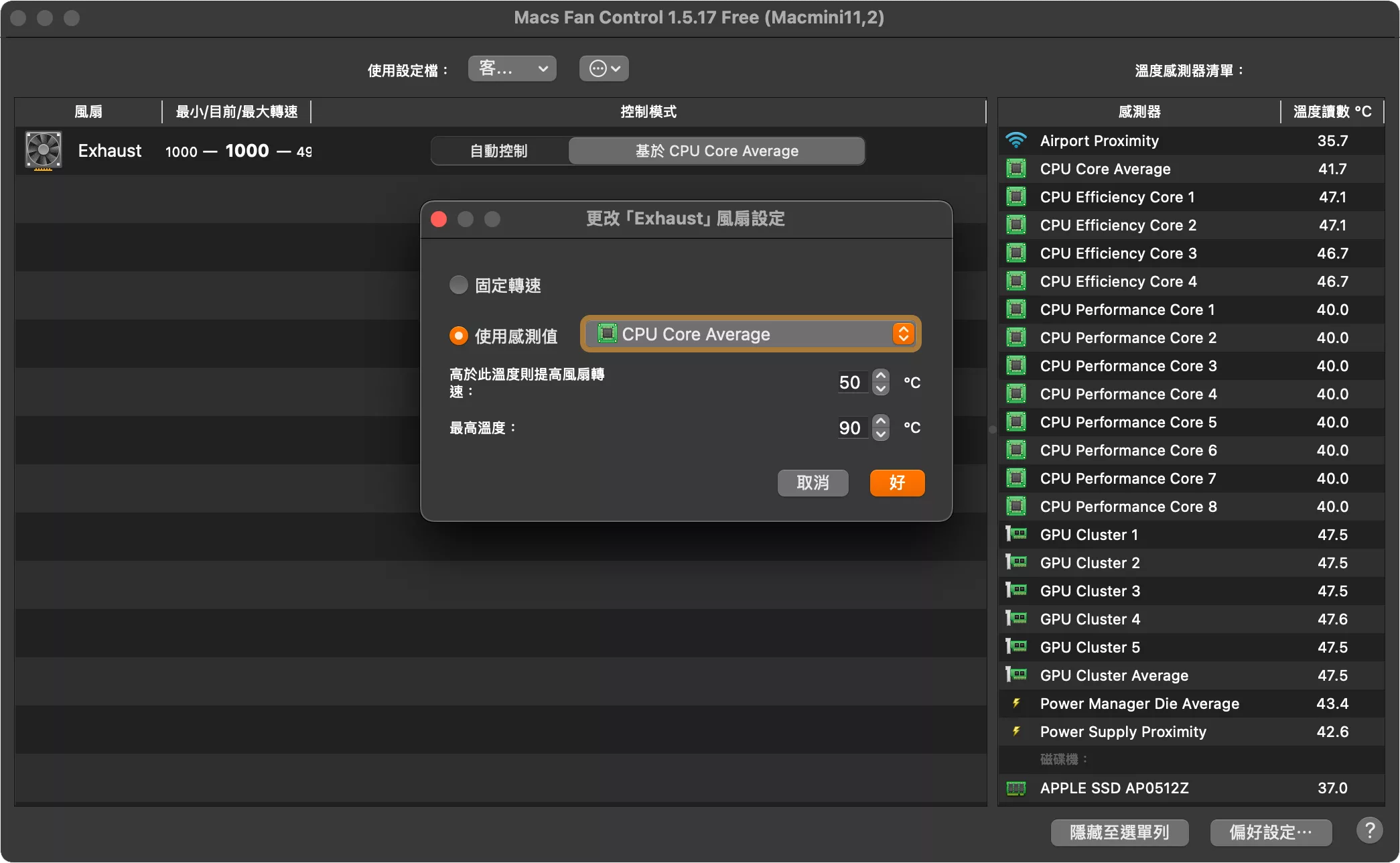Select the Exhaust fan name label

[110, 151]
